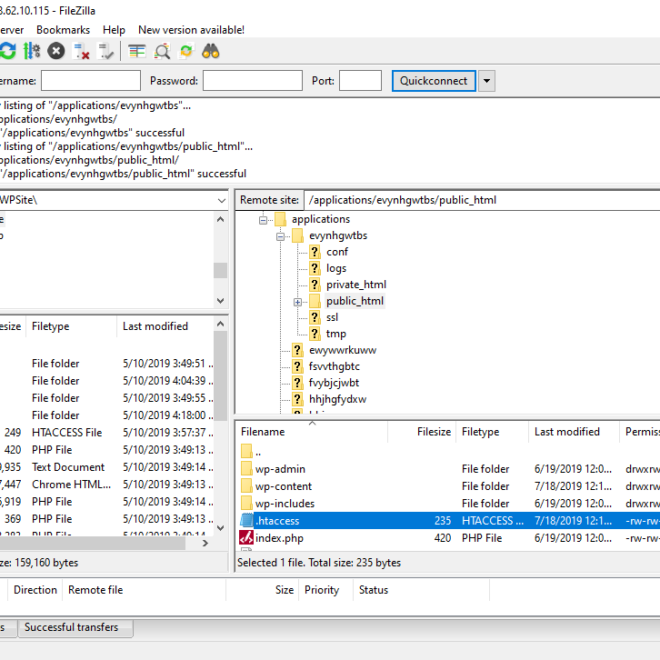Image resolution: width=660 pixels, height=660 pixels.
Task: Focus the Password input field
Action: 253,80
